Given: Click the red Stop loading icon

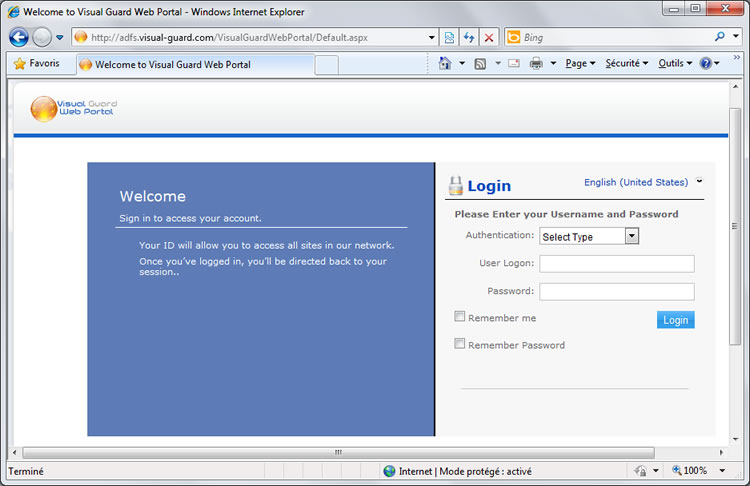Looking at the screenshot, I should tap(488, 38).
